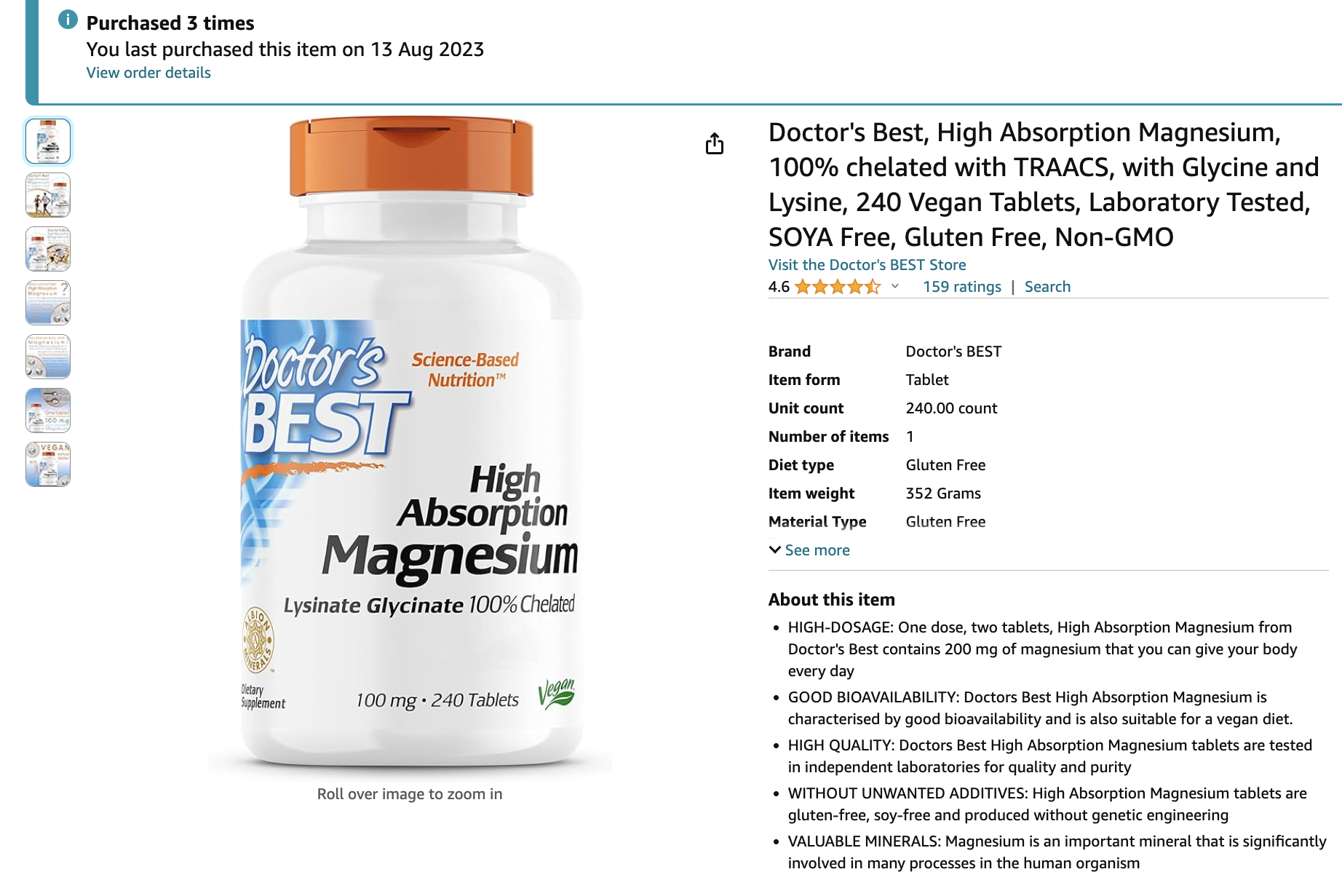Click the main magnesium bottle image
The width and height of the screenshot is (1342, 896).
410,444
